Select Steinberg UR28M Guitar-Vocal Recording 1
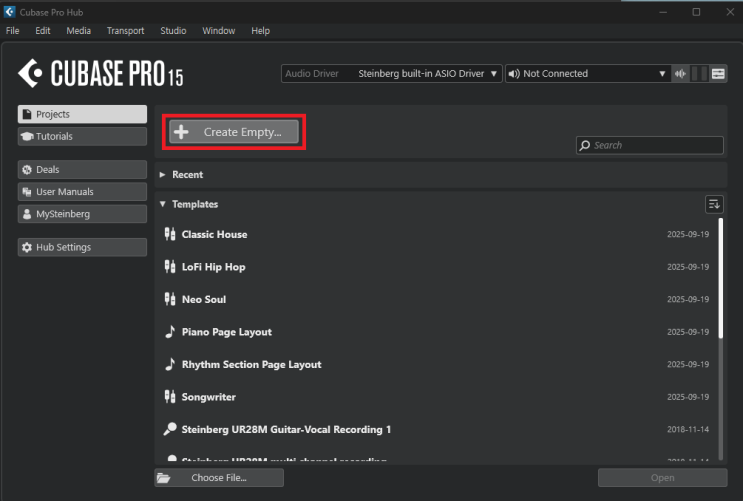743x501 pixels. point(437,429)
